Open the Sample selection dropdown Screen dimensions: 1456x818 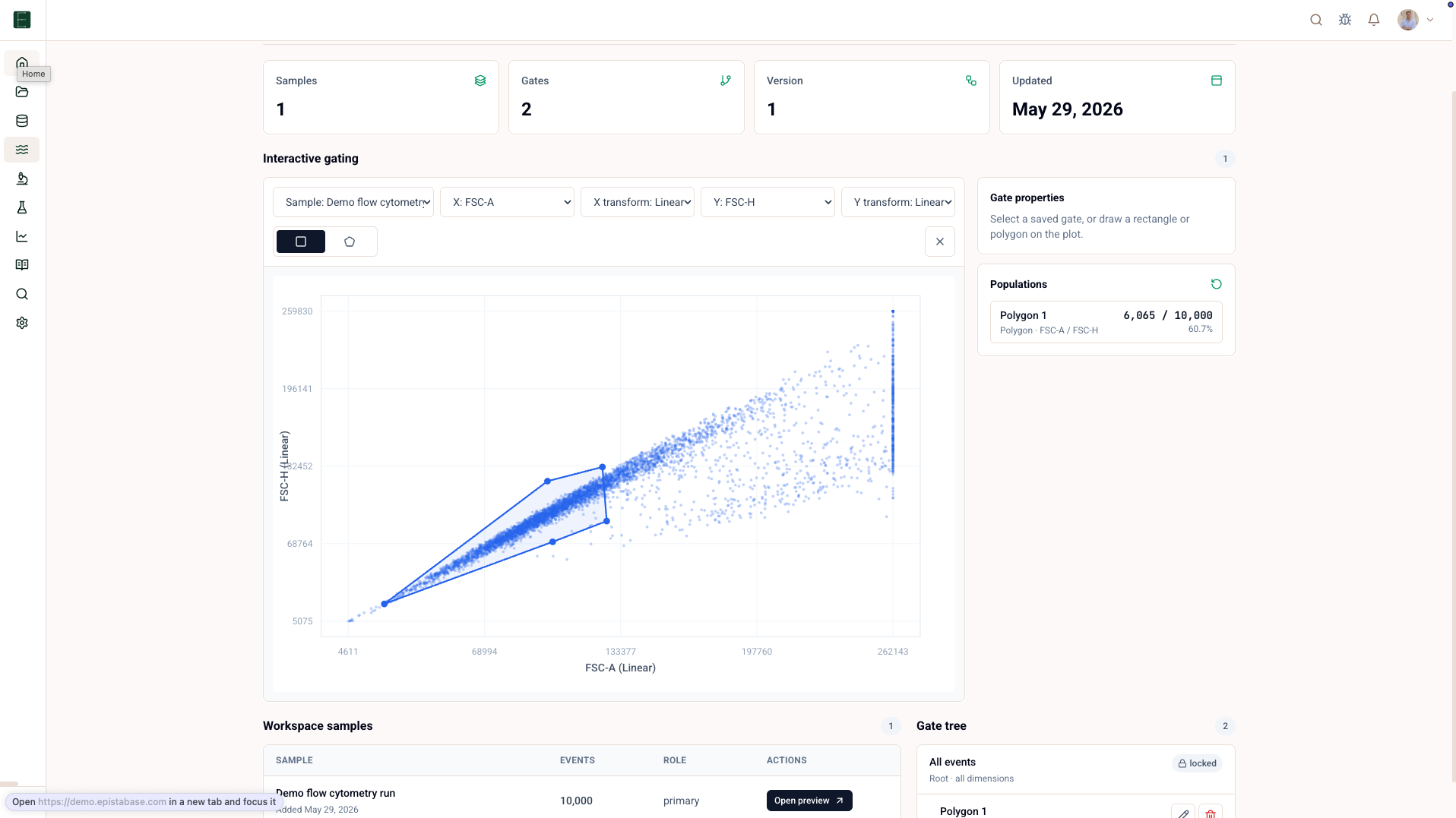click(353, 202)
